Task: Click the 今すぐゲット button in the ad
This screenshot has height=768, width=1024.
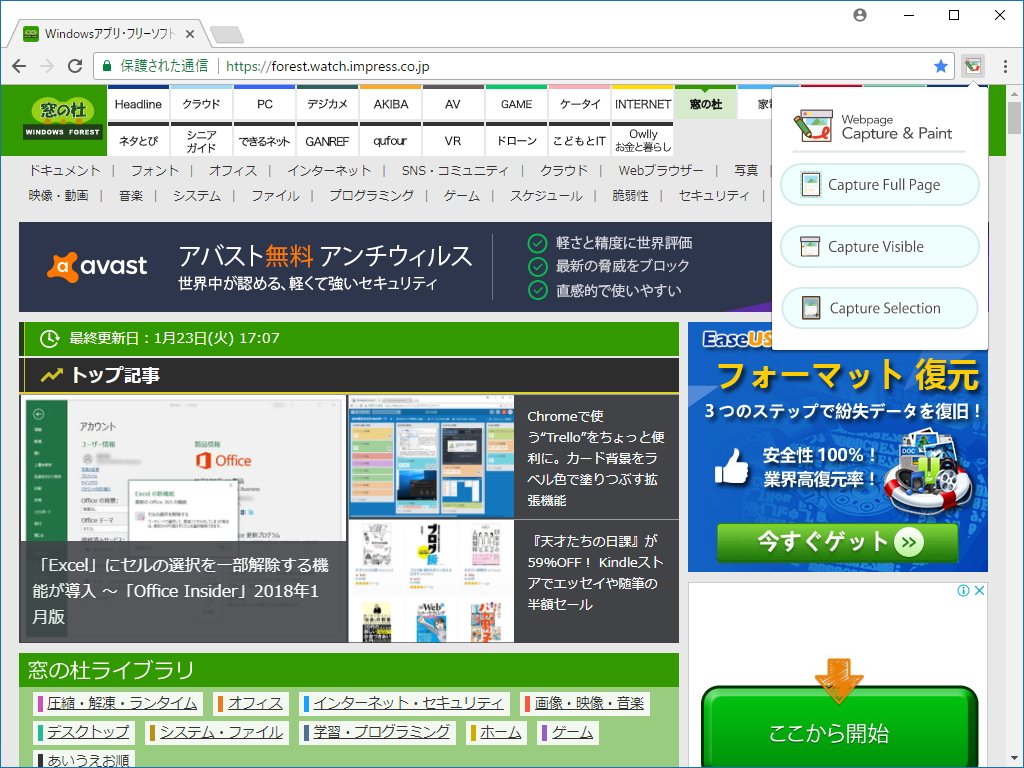Action: [x=837, y=544]
